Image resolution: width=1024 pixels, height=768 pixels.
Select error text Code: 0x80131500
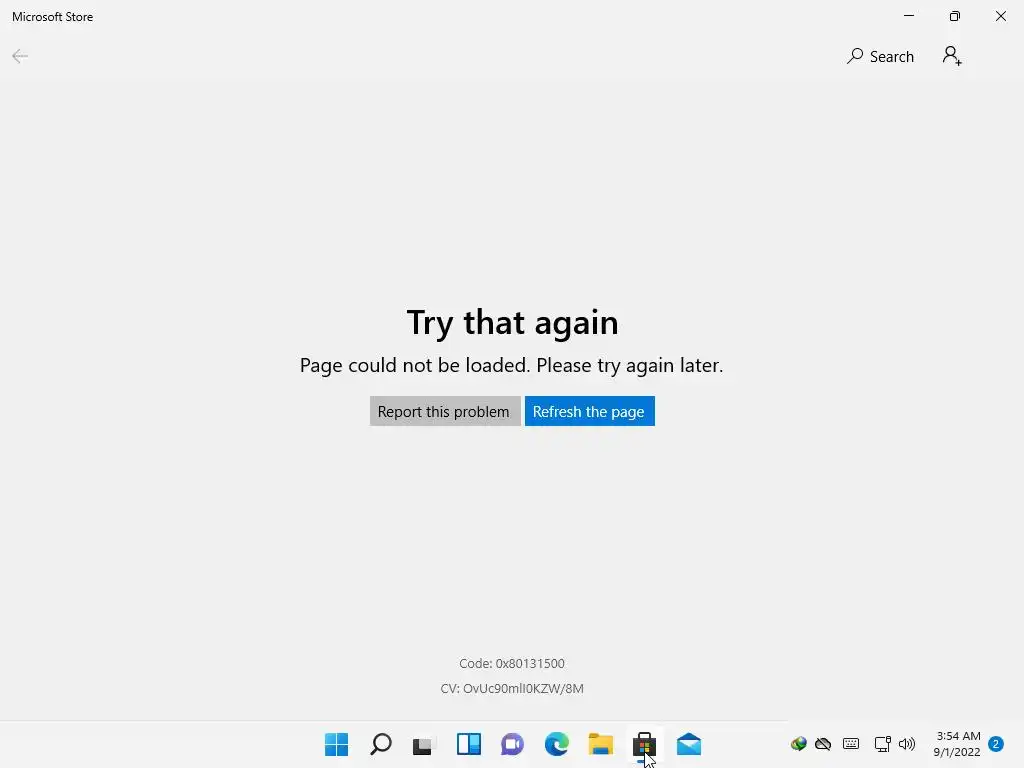[x=512, y=664]
